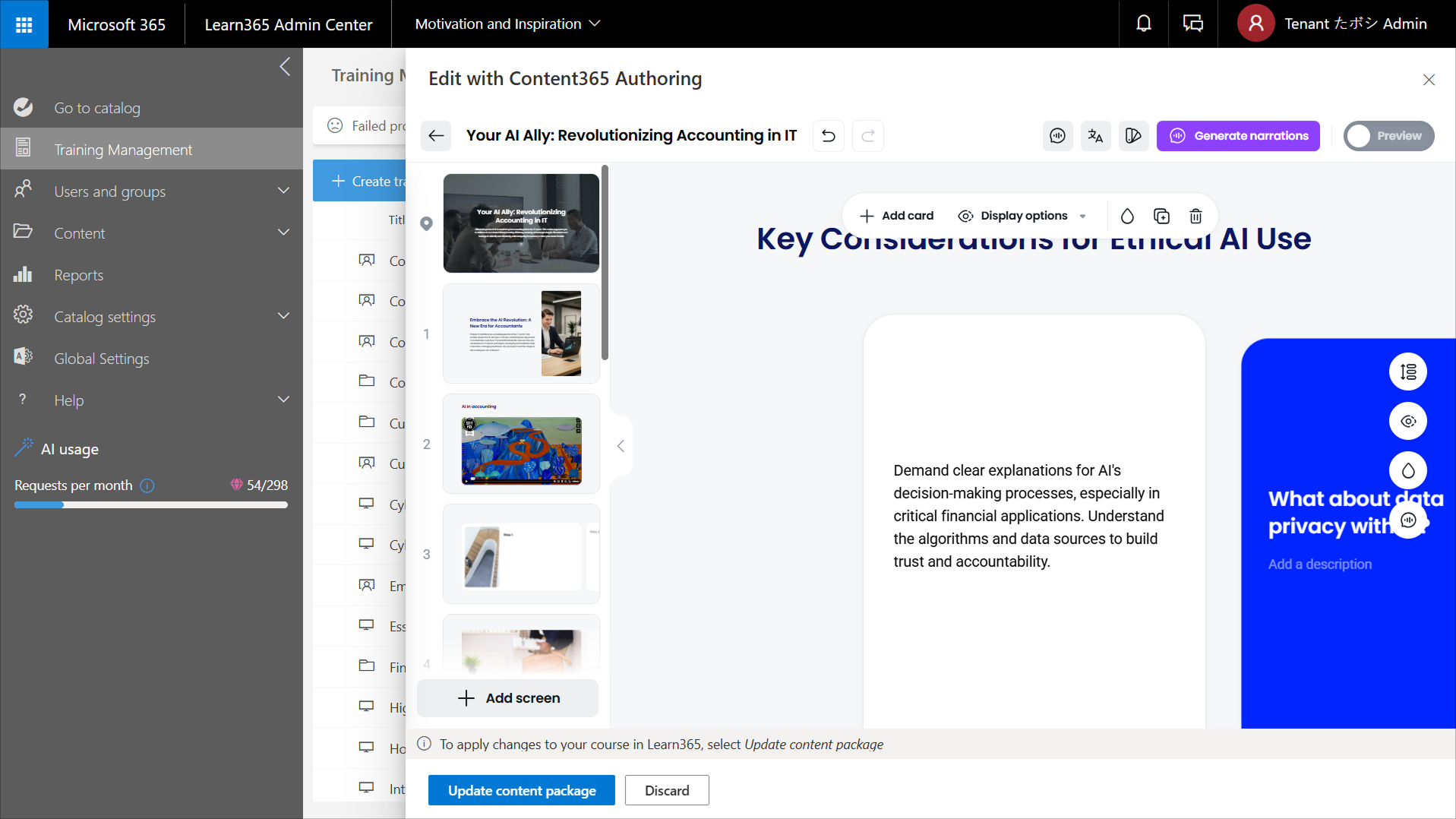This screenshot has height=819, width=1456.
Task: Click the line spacing icon on blue card
Action: tap(1407, 372)
